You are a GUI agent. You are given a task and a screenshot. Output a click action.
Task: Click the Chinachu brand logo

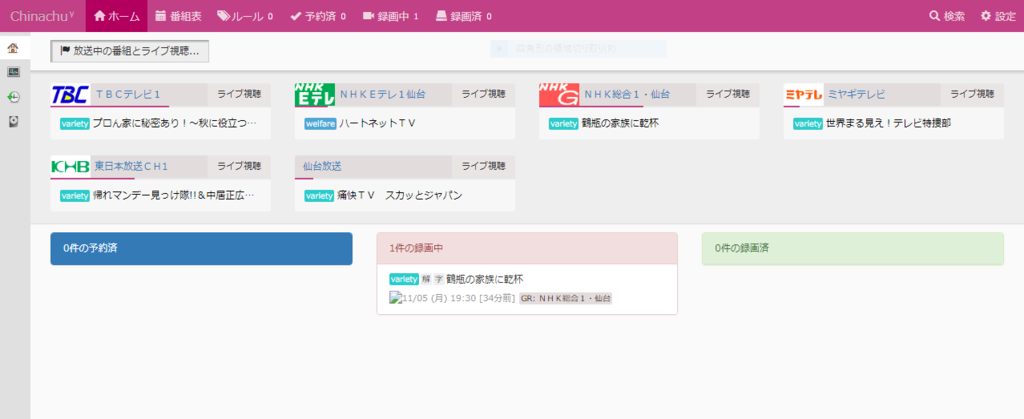coord(42,16)
